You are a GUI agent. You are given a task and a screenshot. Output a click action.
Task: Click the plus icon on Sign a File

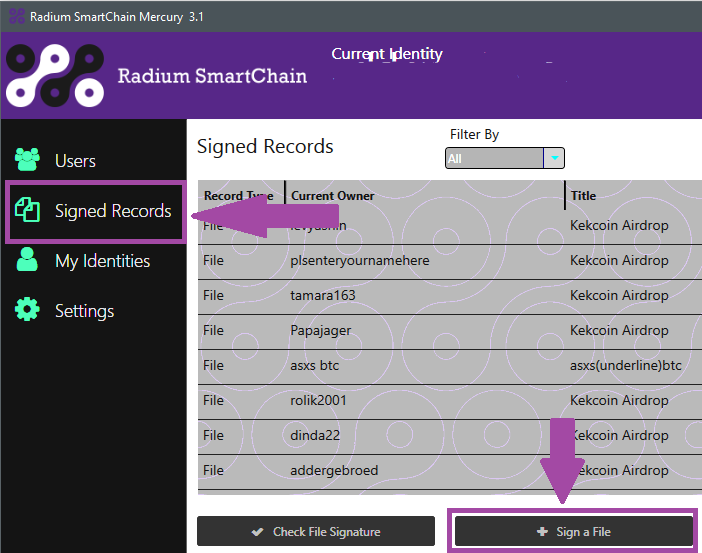542,532
